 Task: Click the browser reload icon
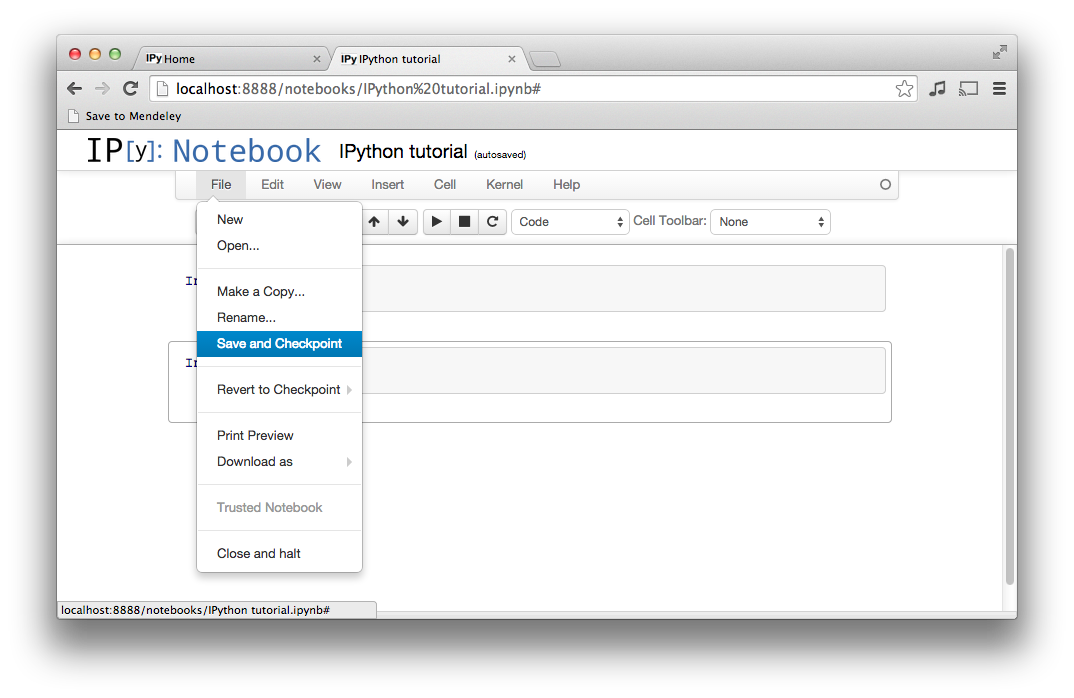130,89
